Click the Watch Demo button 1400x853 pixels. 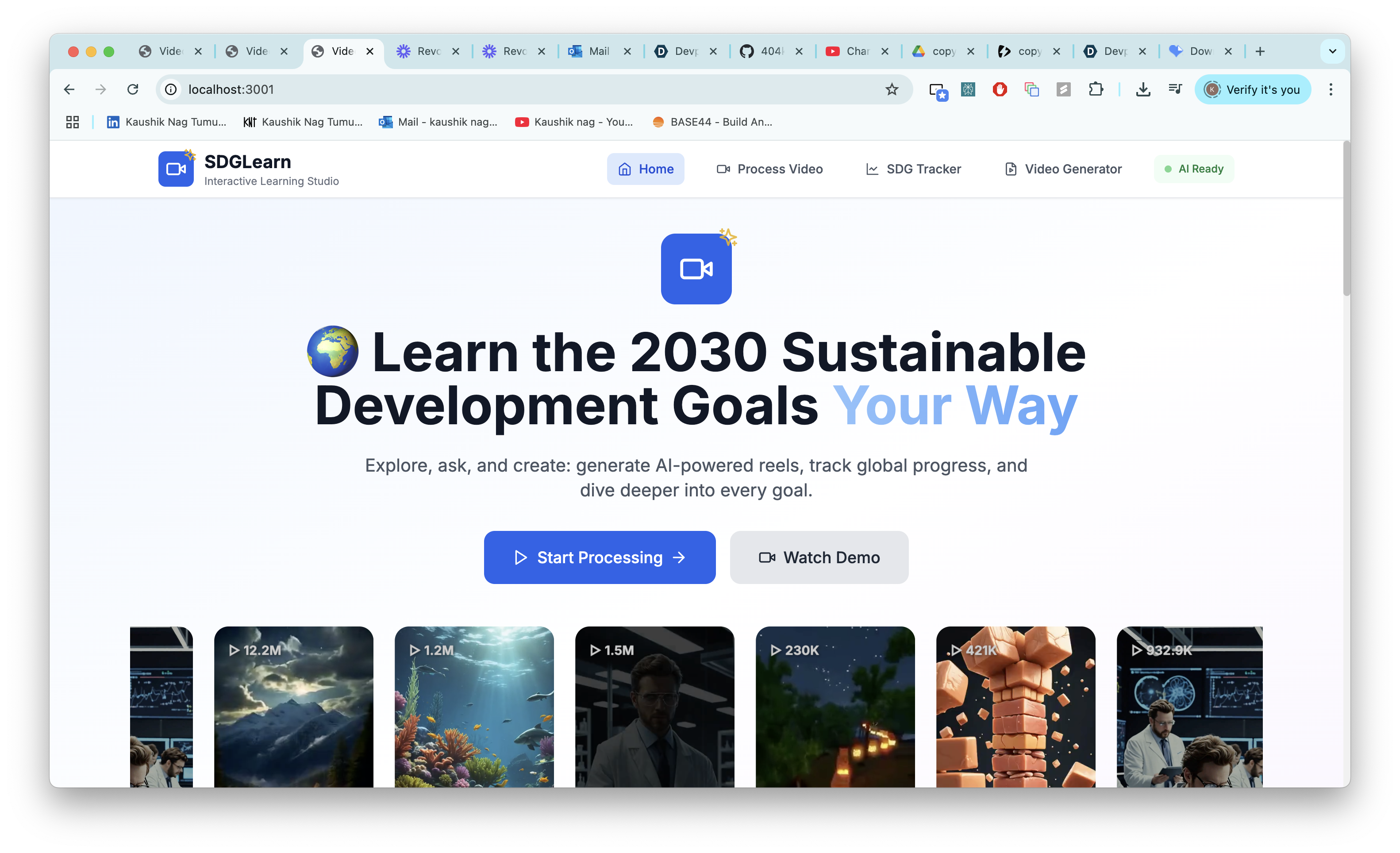click(x=819, y=557)
